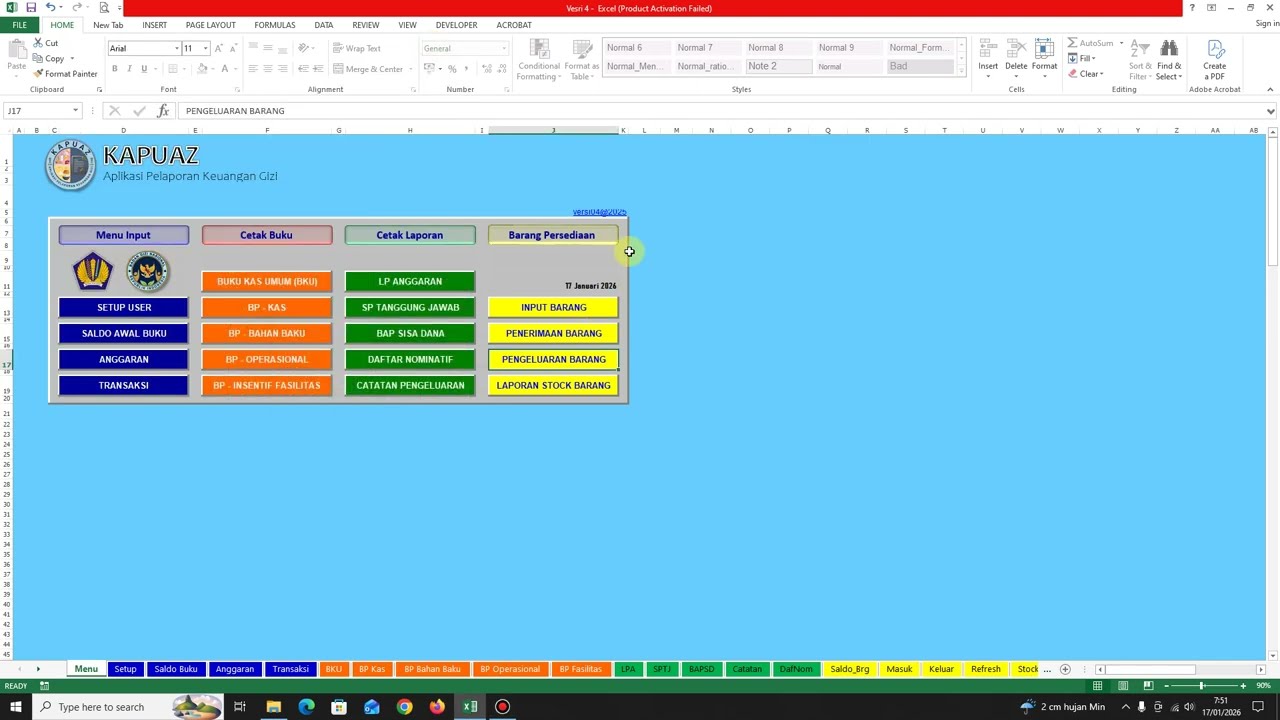This screenshot has width=1280, height=720.
Task: Toggle underline formatting
Action: pyautogui.click(x=144, y=69)
